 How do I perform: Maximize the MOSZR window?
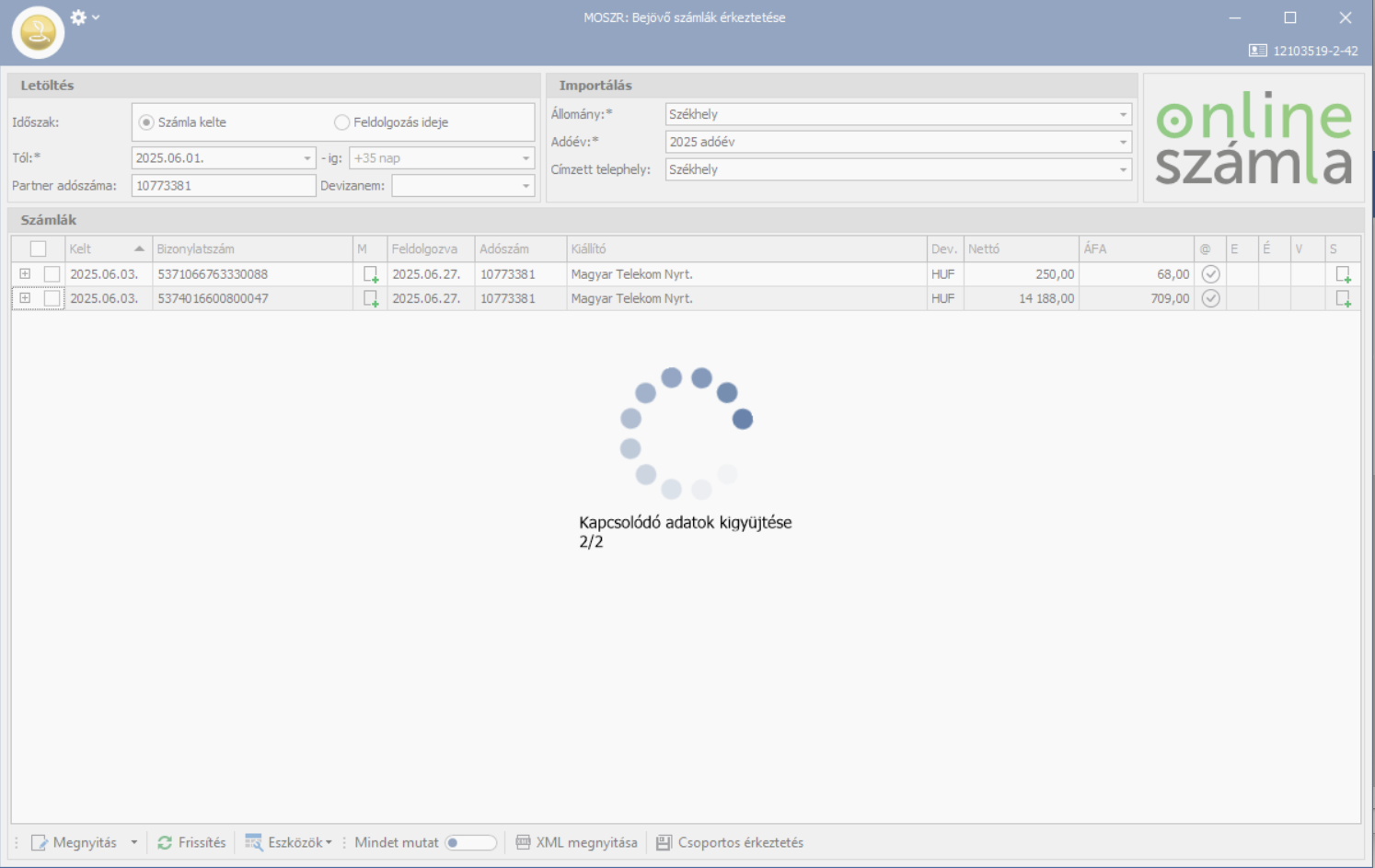[x=1290, y=17]
